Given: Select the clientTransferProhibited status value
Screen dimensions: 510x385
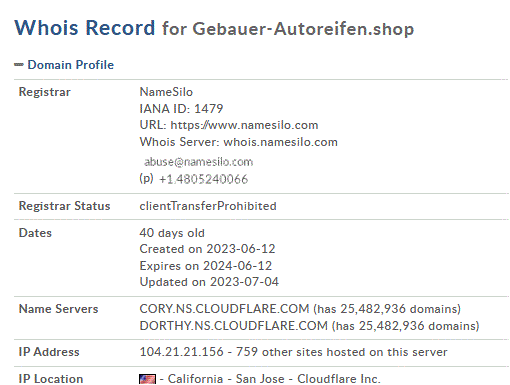Looking at the screenshot, I should pos(208,206).
